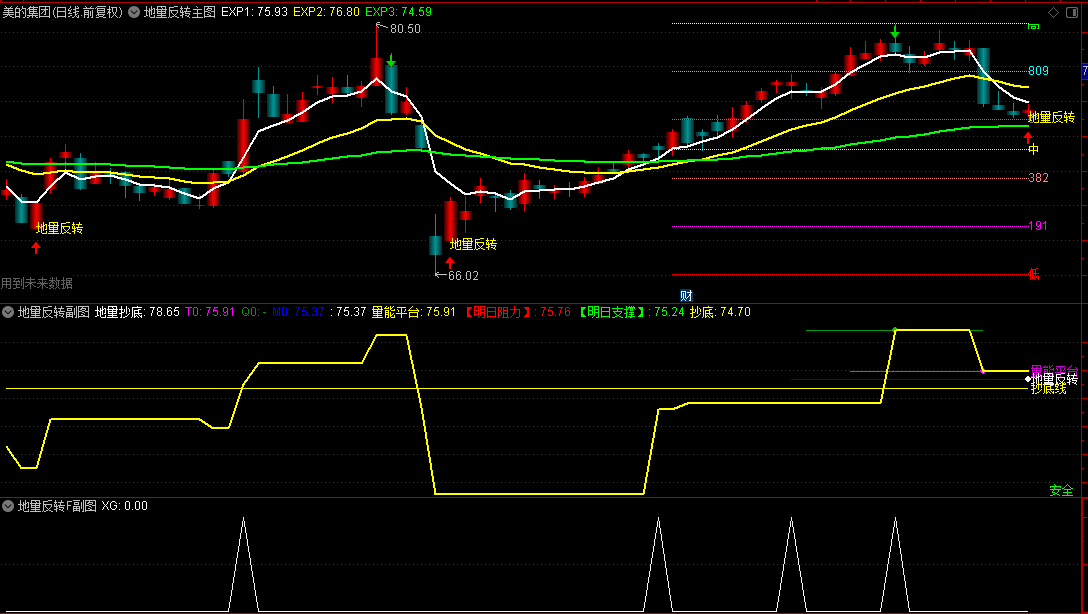The height and width of the screenshot is (614, 1088).
Task: Click the white diamond marker beside 地量反转
Action: pos(1028,379)
